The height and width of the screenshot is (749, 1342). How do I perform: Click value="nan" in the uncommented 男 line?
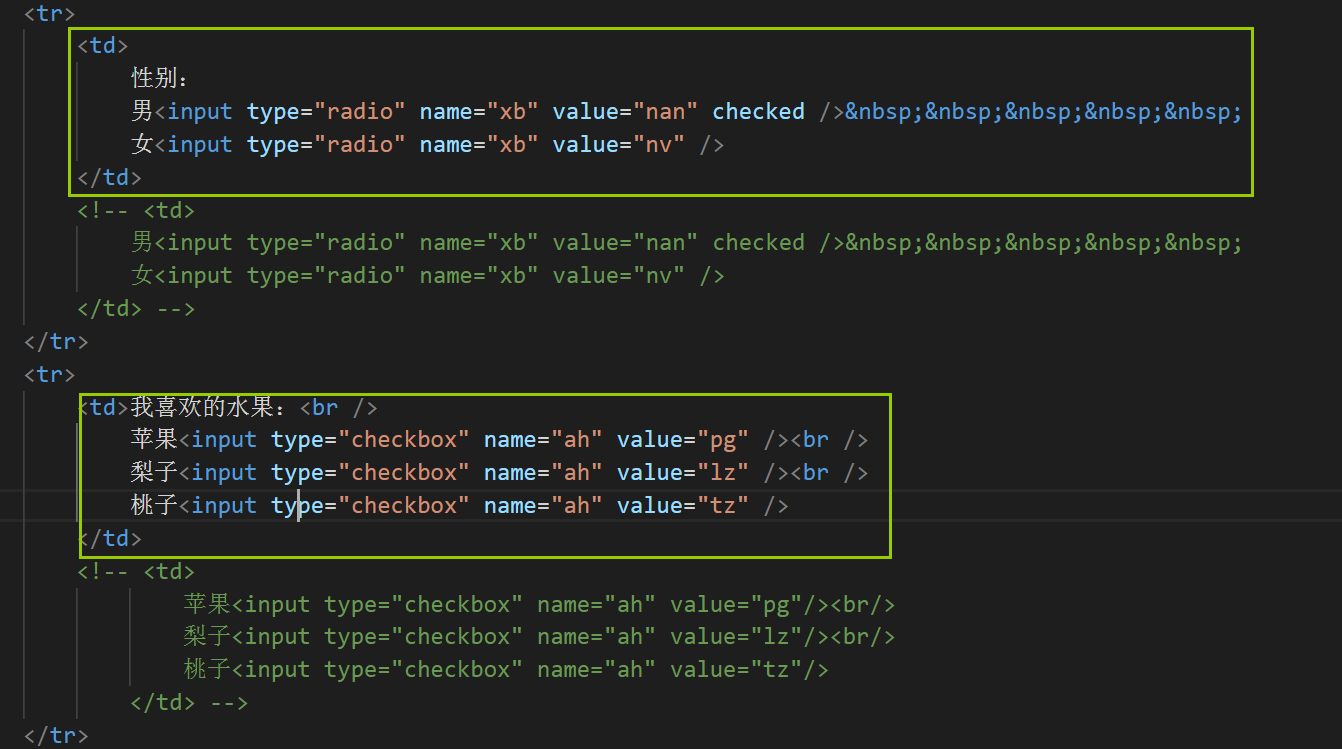(625, 111)
